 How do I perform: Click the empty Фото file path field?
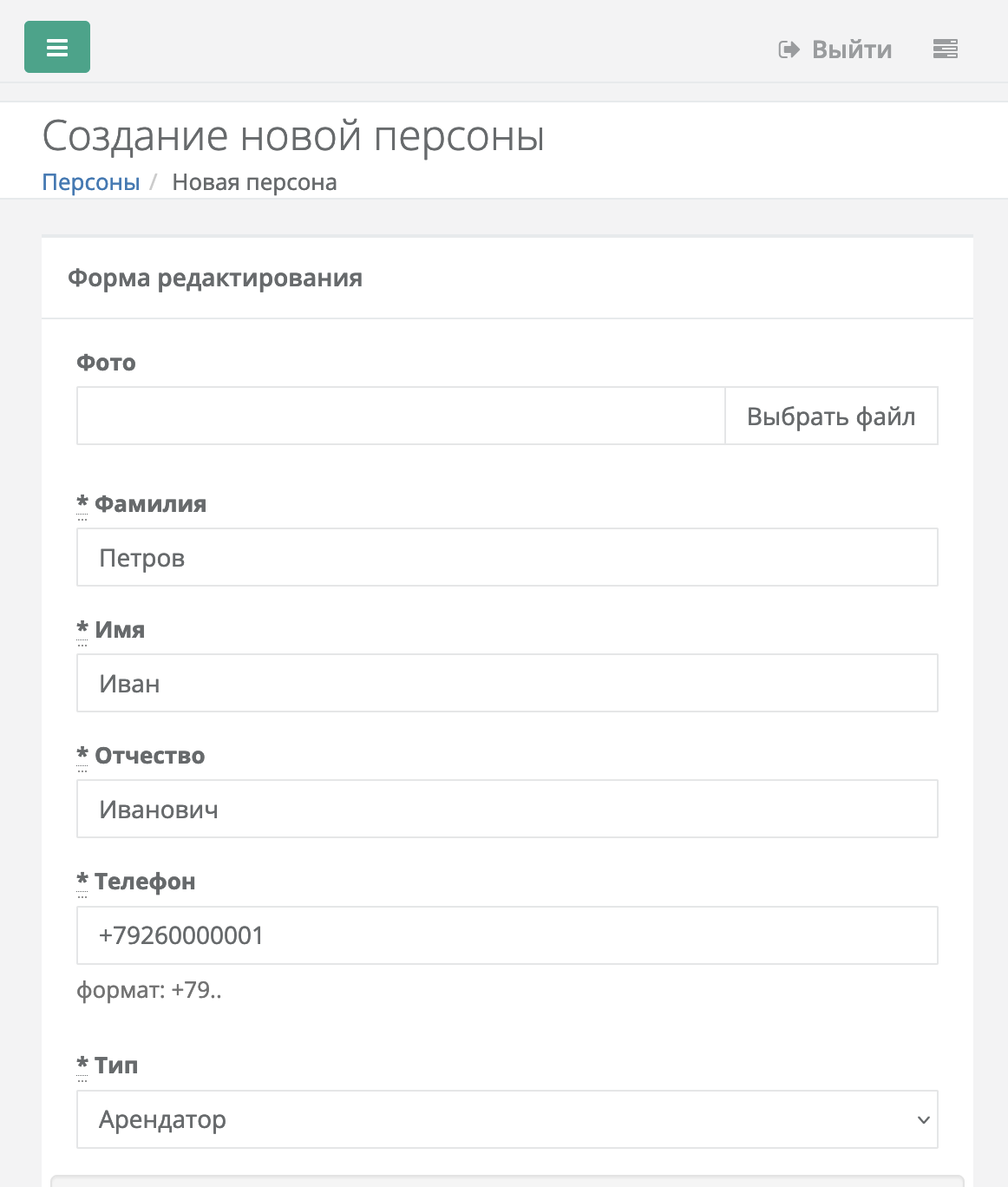coord(401,416)
